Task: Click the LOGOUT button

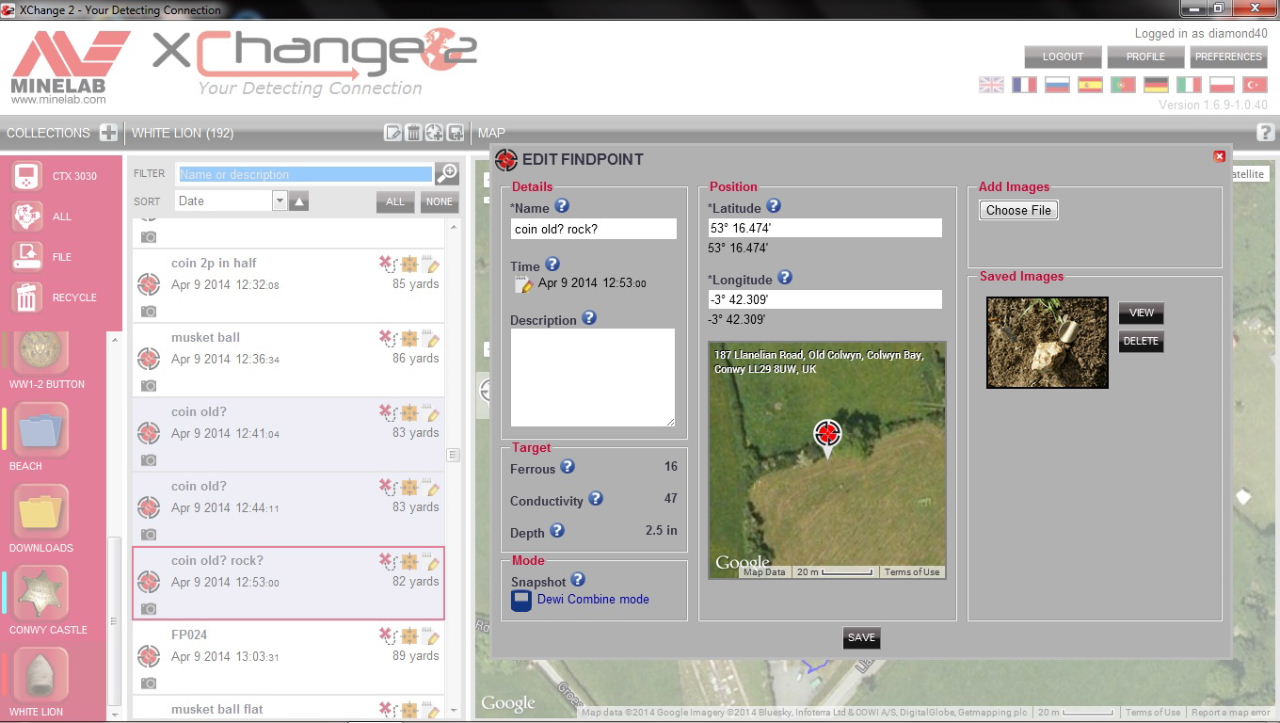Action: coord(1063,57)
